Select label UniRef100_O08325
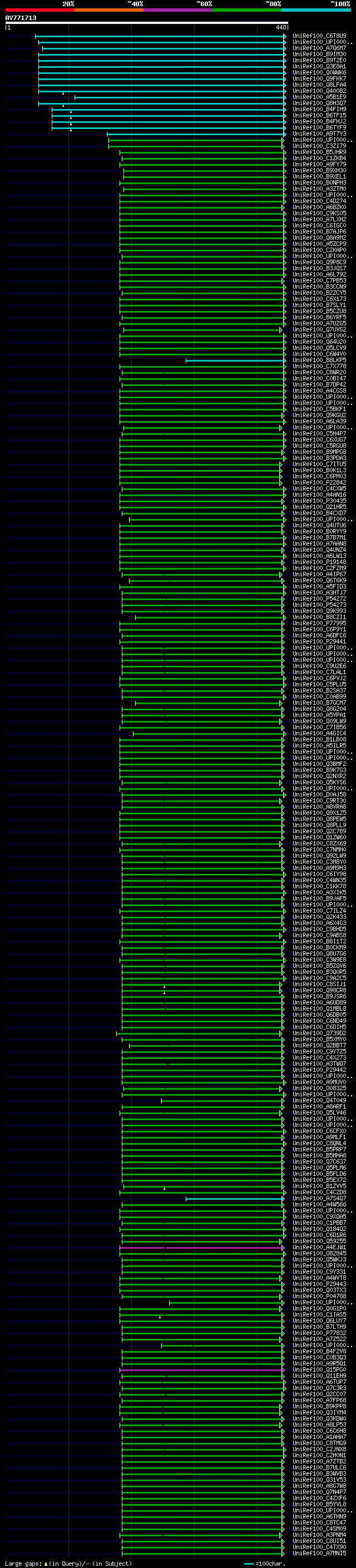The height and width of the screenshot is (1568, 356). [x=319, y=1089]
